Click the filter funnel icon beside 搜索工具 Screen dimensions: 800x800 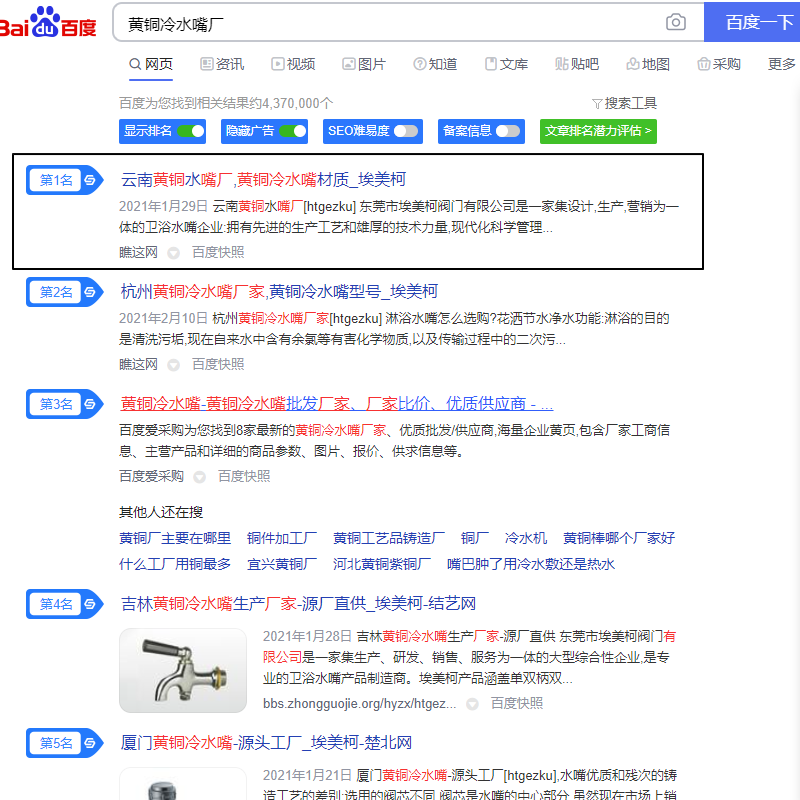pos(597,104)
